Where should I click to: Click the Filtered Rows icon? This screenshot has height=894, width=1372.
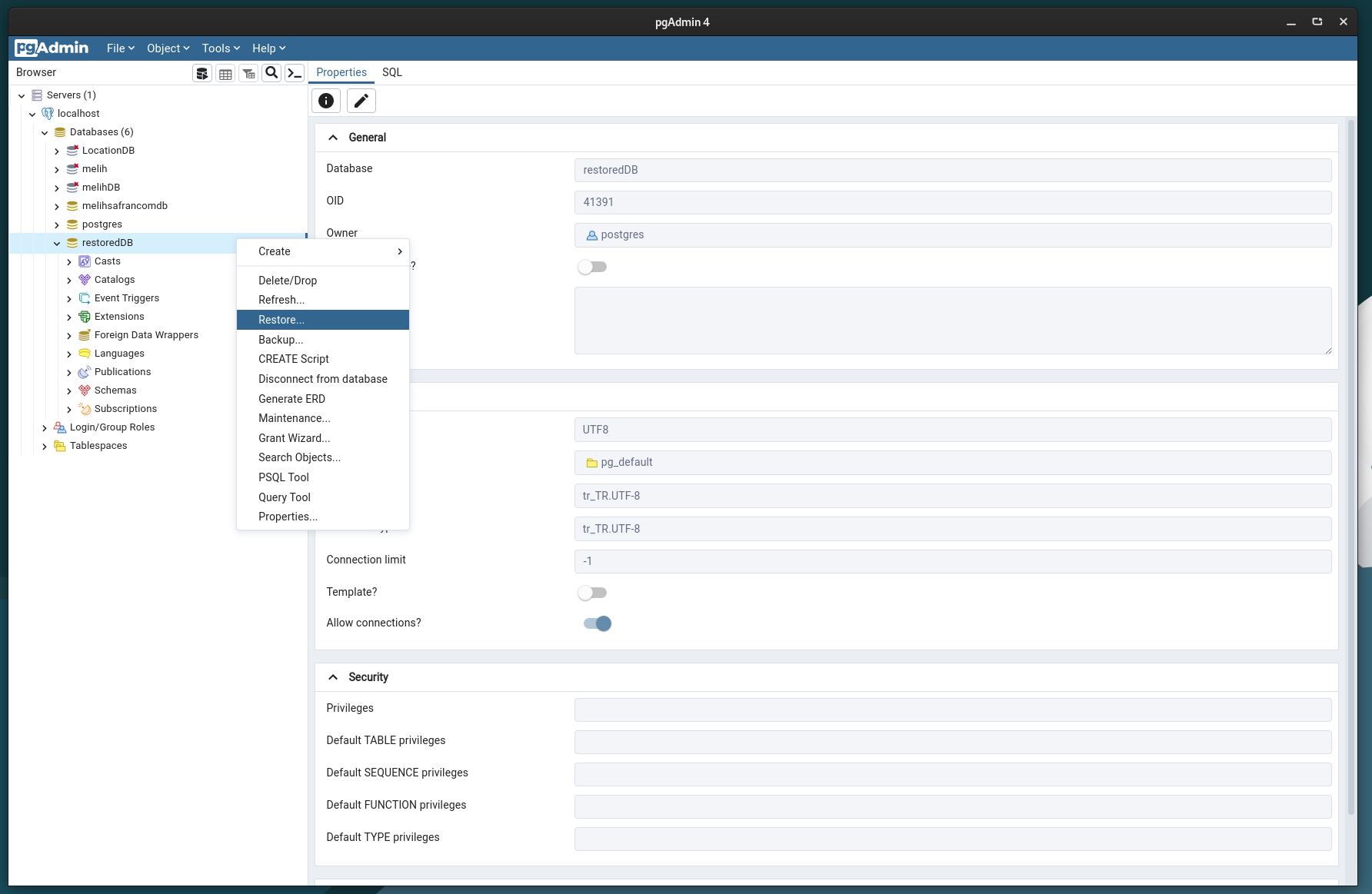click(248, 73)
